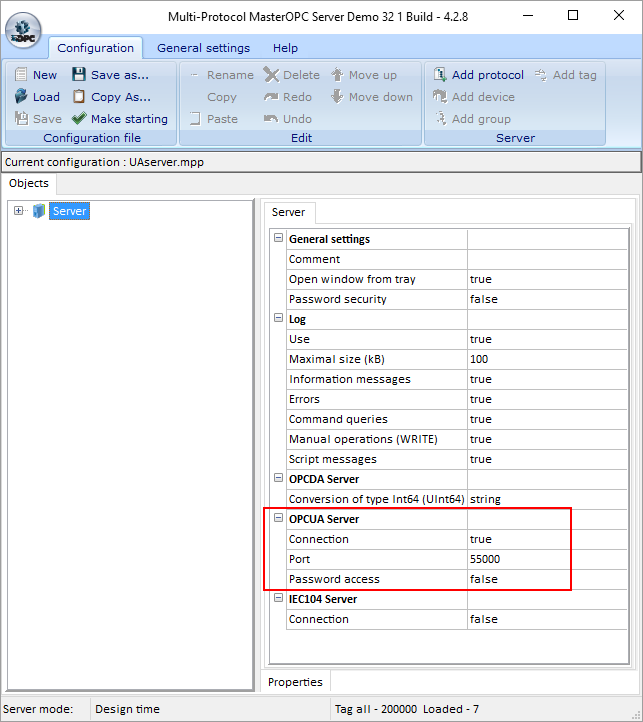
Task: Select the Server item in tree
Action: (69, 211)
